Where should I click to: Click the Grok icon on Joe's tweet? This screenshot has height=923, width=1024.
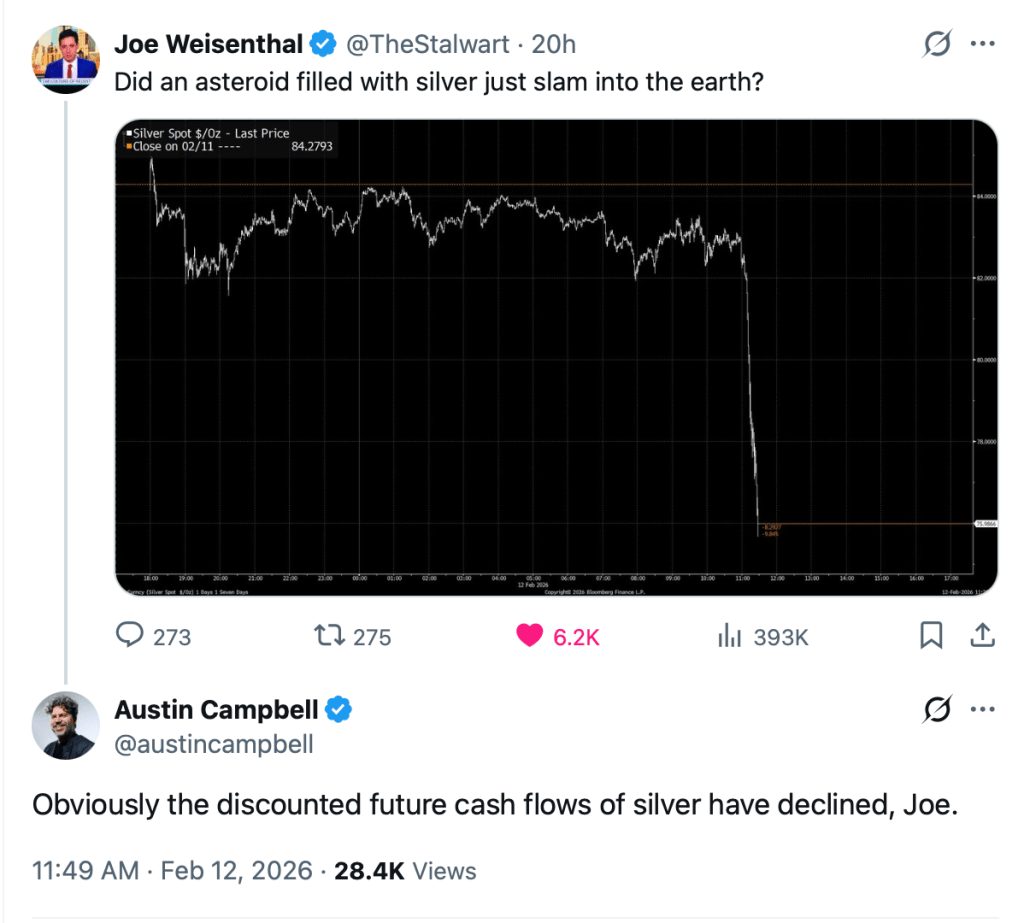tap(937, 45)
